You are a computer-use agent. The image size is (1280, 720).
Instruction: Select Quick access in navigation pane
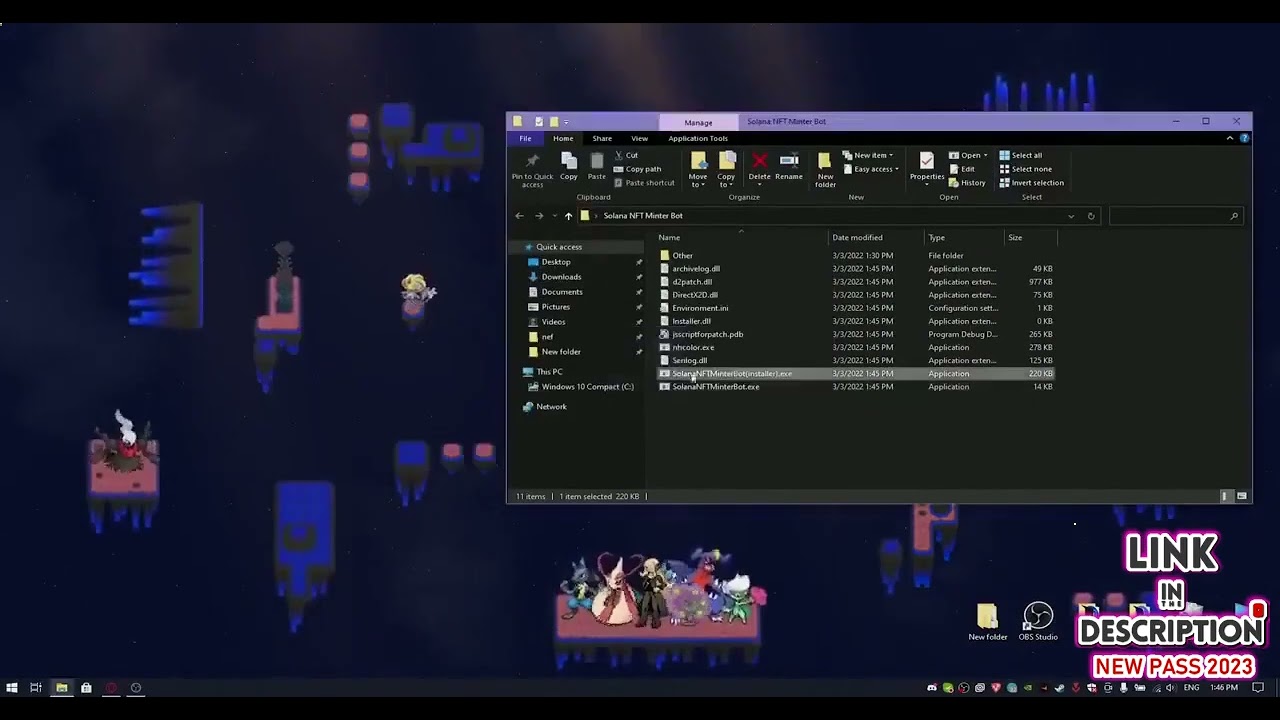(558, 247)
